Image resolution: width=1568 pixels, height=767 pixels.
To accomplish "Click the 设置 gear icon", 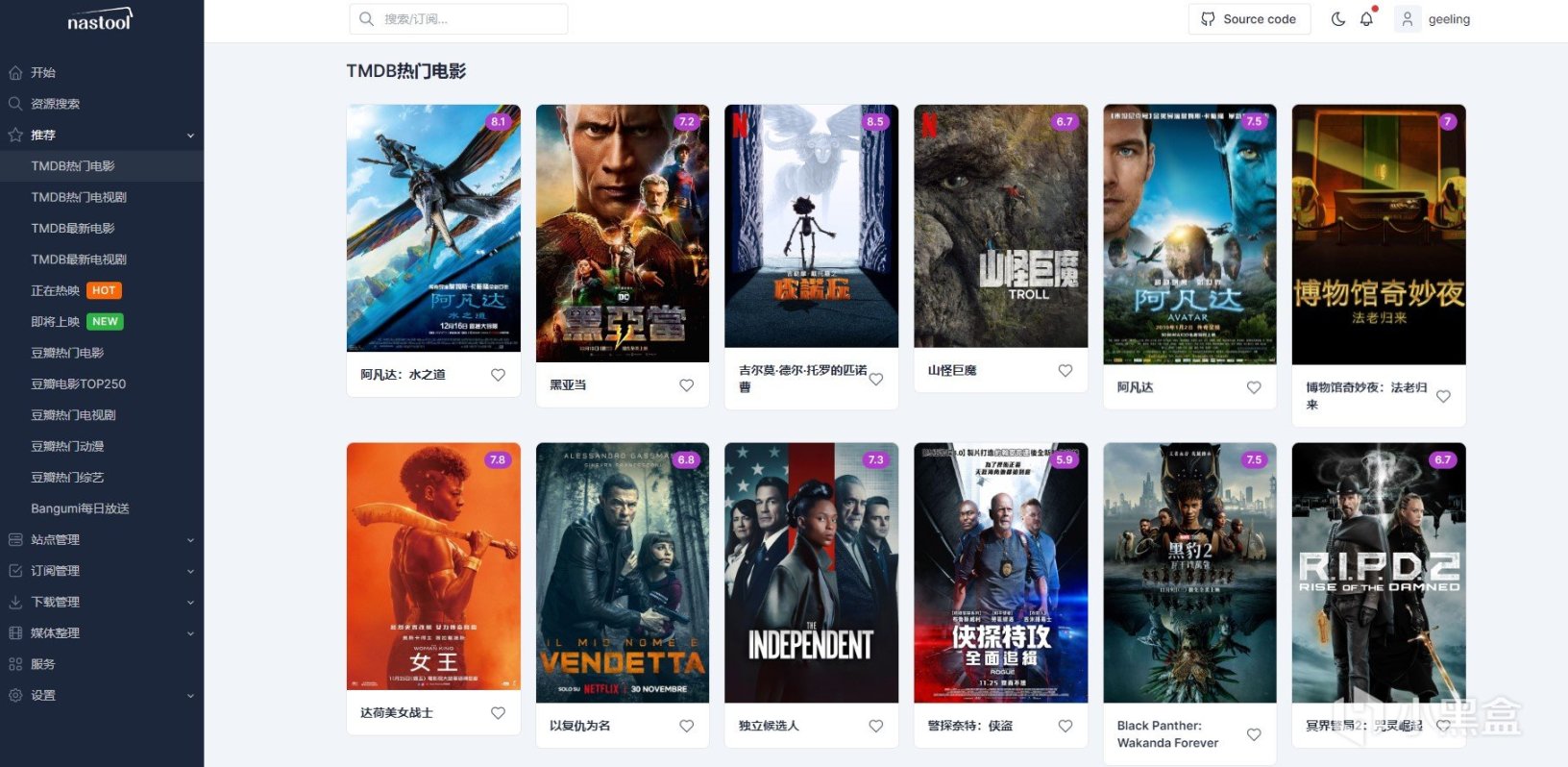I will click(x=15, y=696).
